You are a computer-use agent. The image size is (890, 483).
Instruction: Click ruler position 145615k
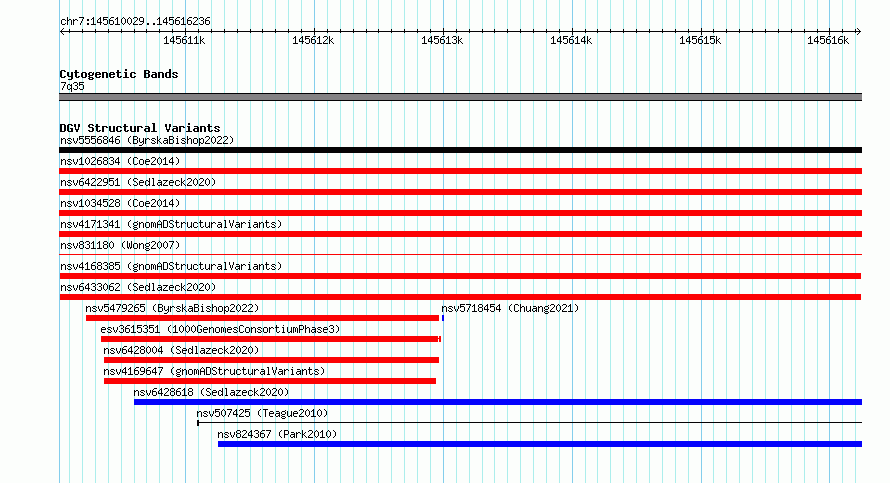point(700,40)
